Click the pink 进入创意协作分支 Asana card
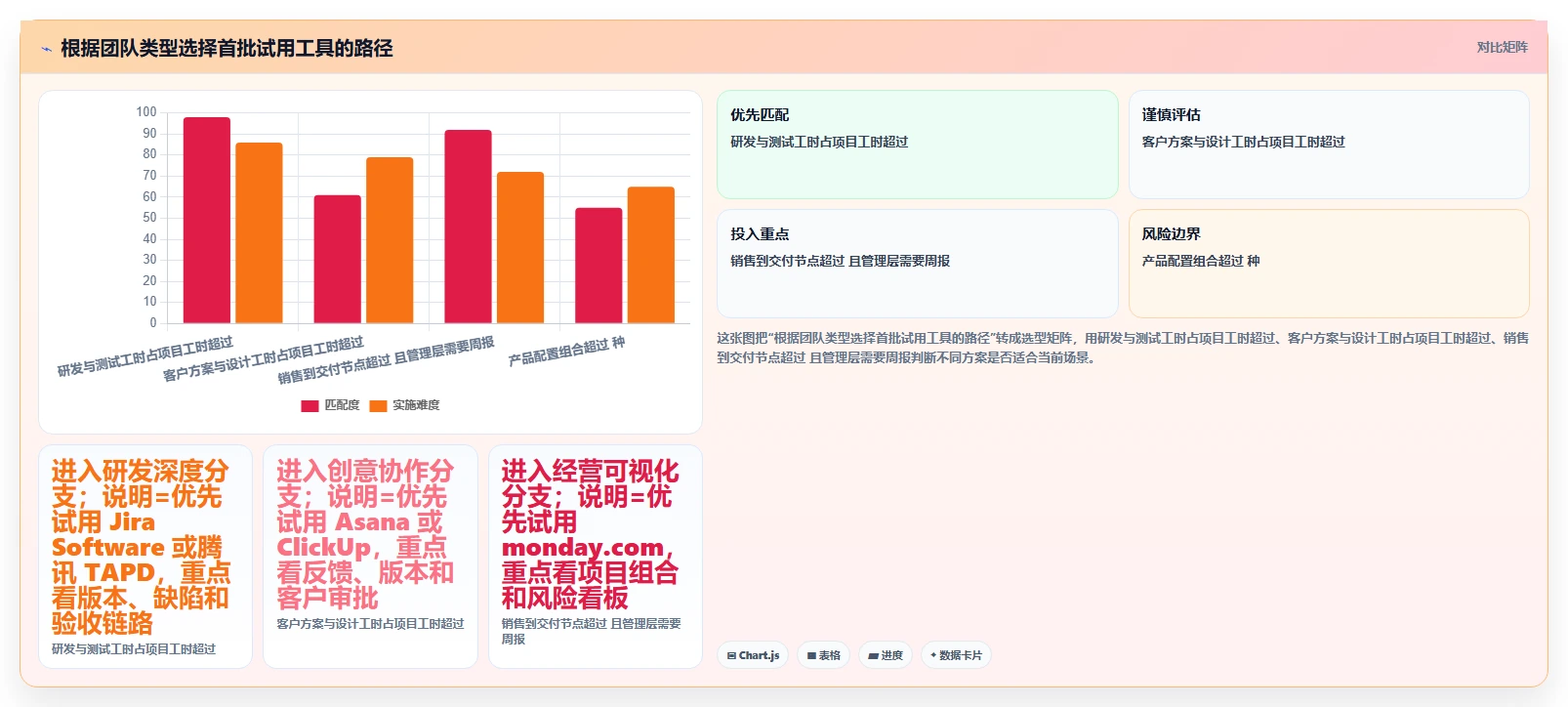Image resolution: width=1568 pixels, height=707 pixels. [370, 557]
